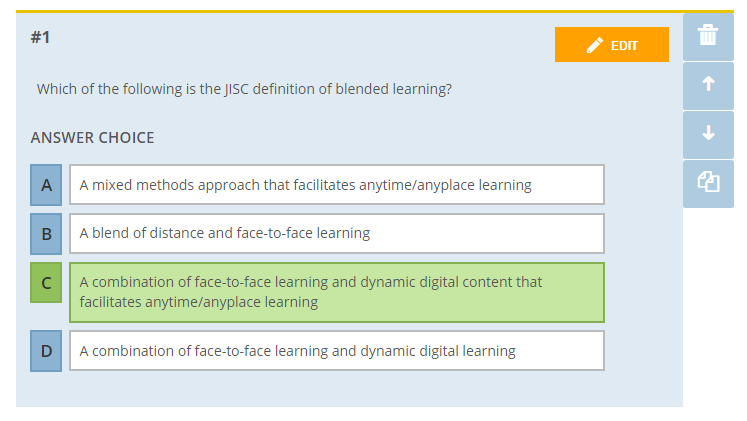
Task: Delete question #1 with the trash icon
Action: point(708,36)
